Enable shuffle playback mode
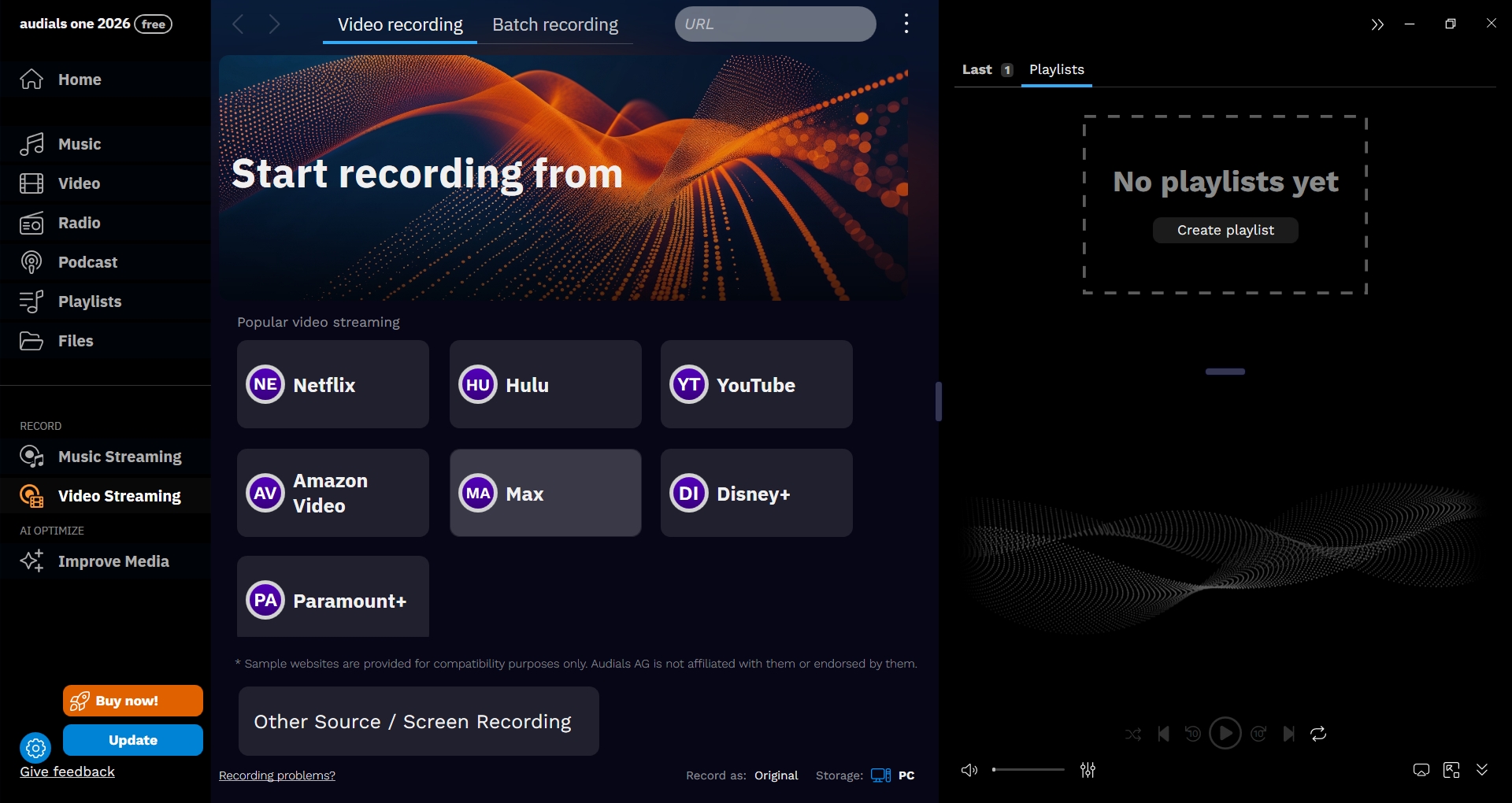1512x803 pixels. pos(1132,734)
